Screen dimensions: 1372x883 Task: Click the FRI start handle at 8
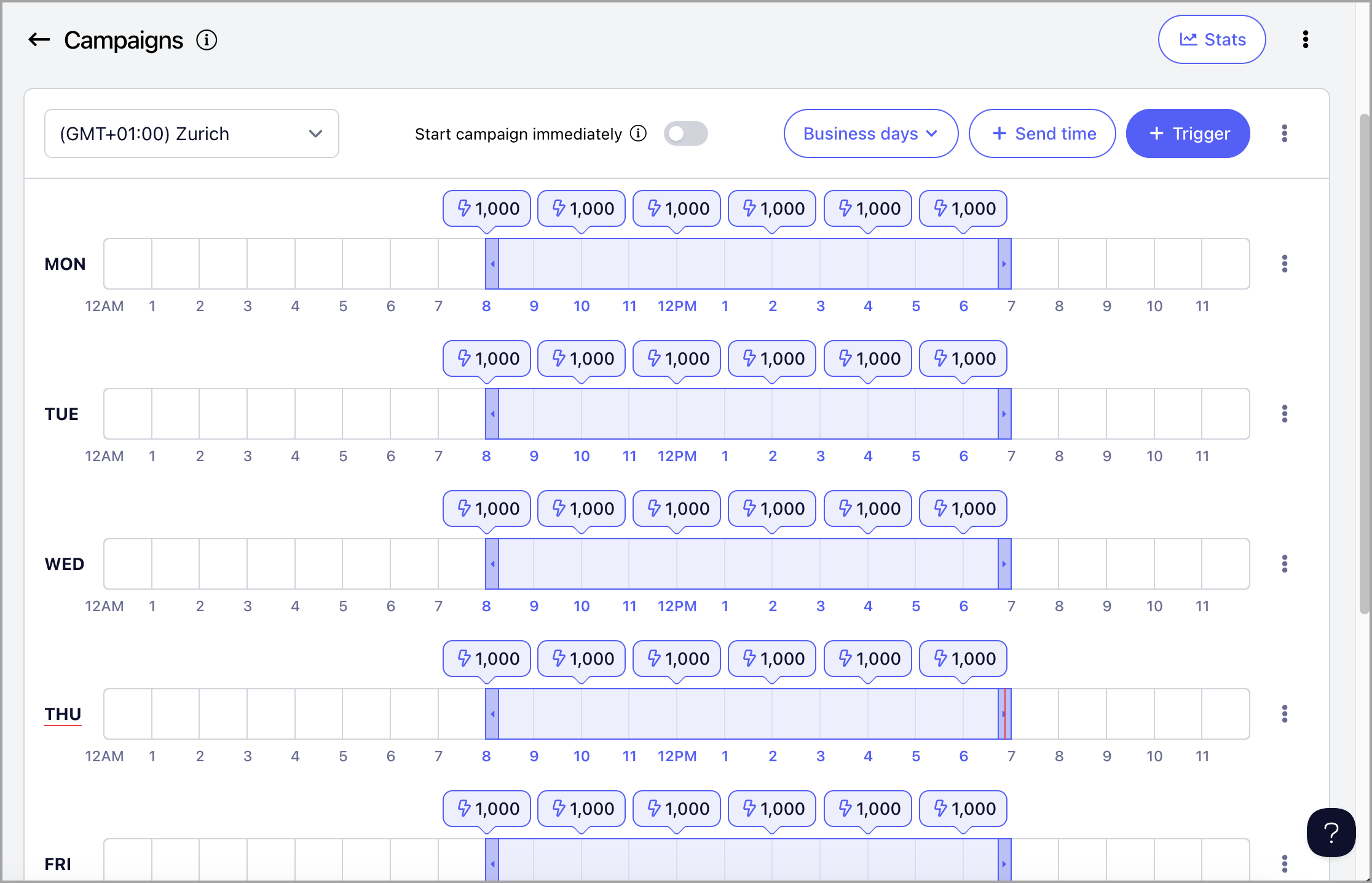coord(492,861)
